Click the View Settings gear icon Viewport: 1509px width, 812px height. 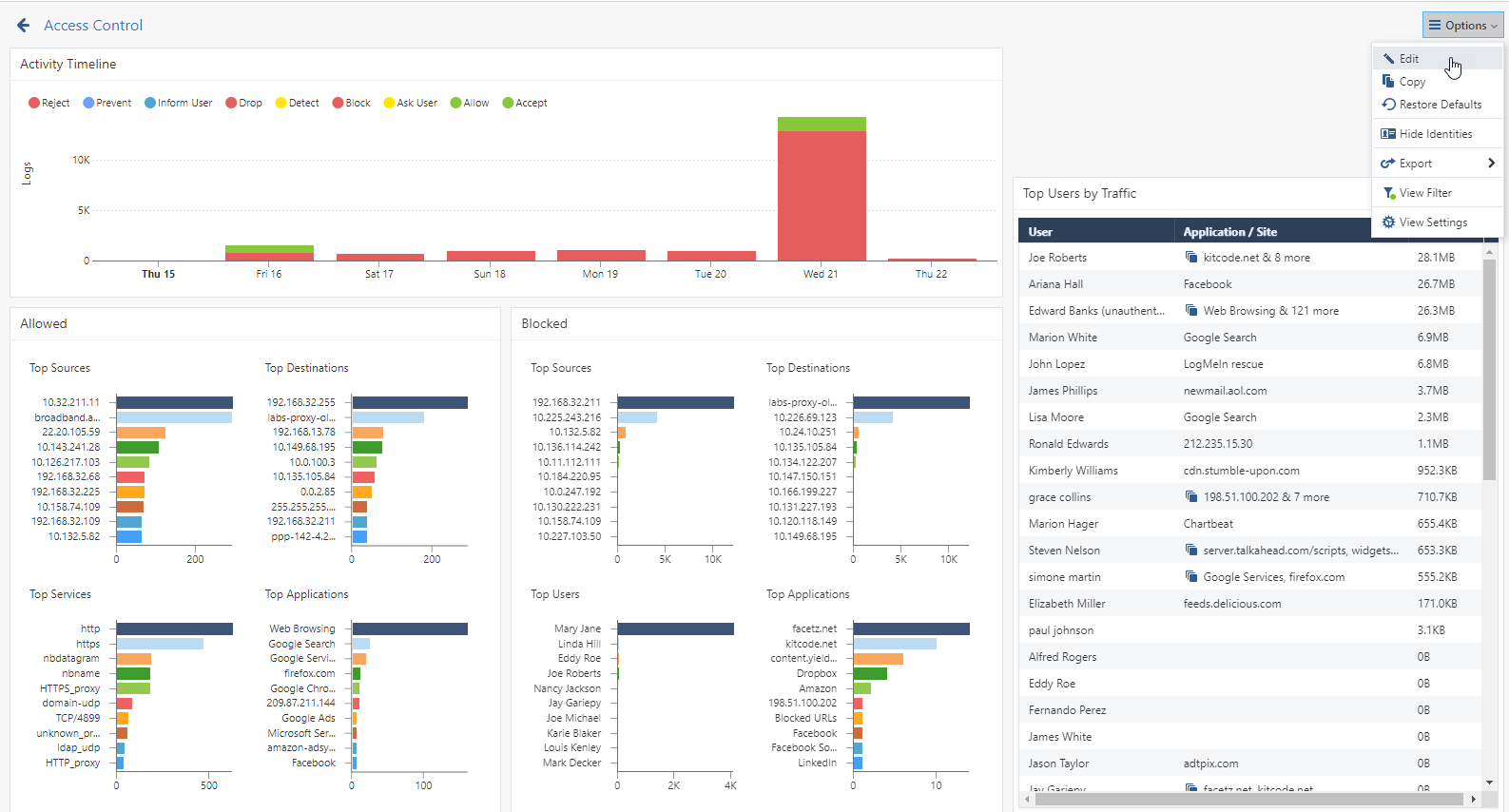click(x=1388, y=222)
